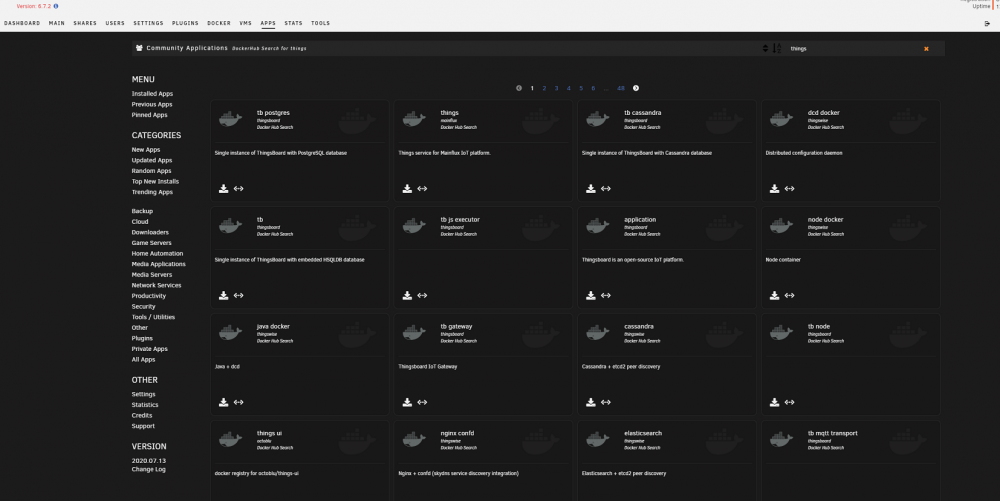Viewport: 1000px width, 501px height.
Task: Click the A-Z sort order icon
Action: click(x=777, y=48)
